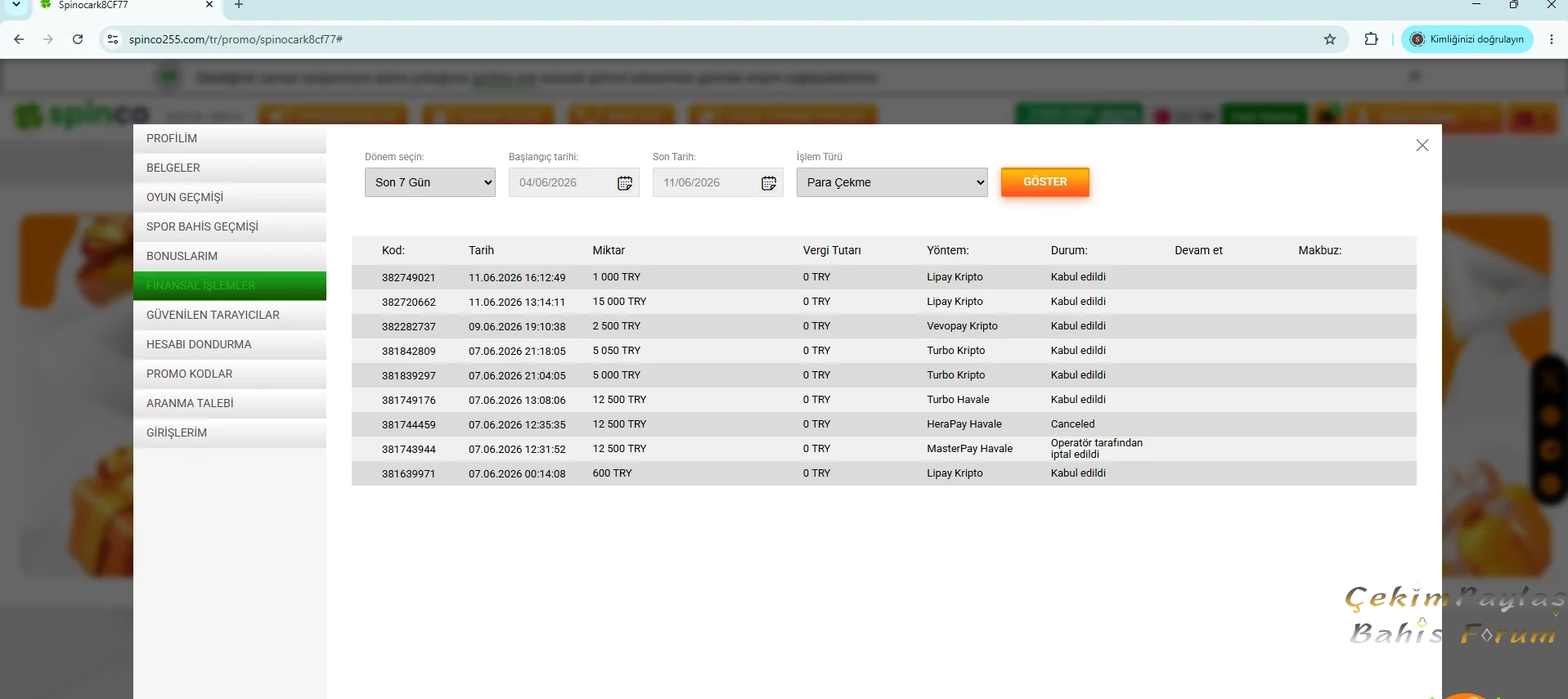
Task: Open BONUSLARIM in the sidebar
Action: 230,256
